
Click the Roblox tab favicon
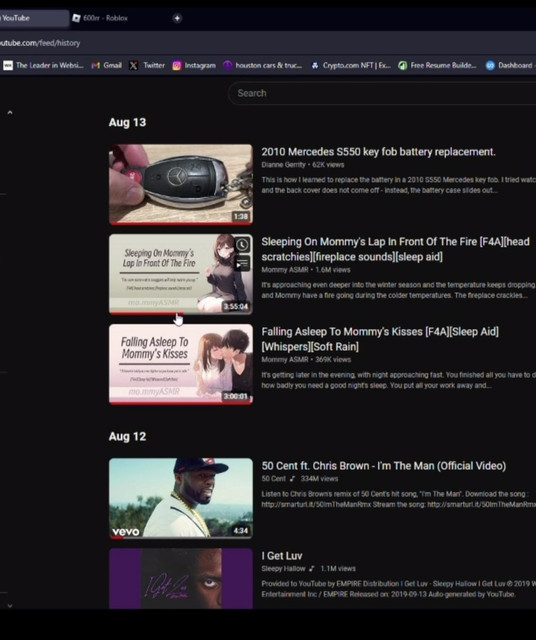pos(76,18)
